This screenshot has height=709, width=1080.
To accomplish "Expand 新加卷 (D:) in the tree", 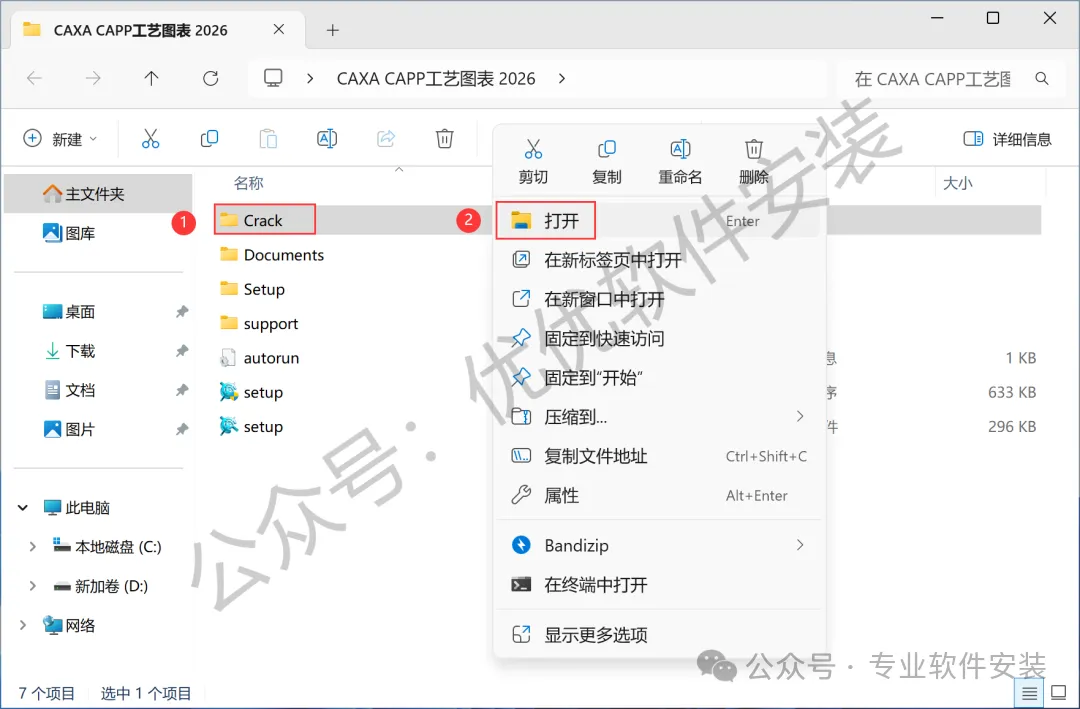I will pos(32,586).
